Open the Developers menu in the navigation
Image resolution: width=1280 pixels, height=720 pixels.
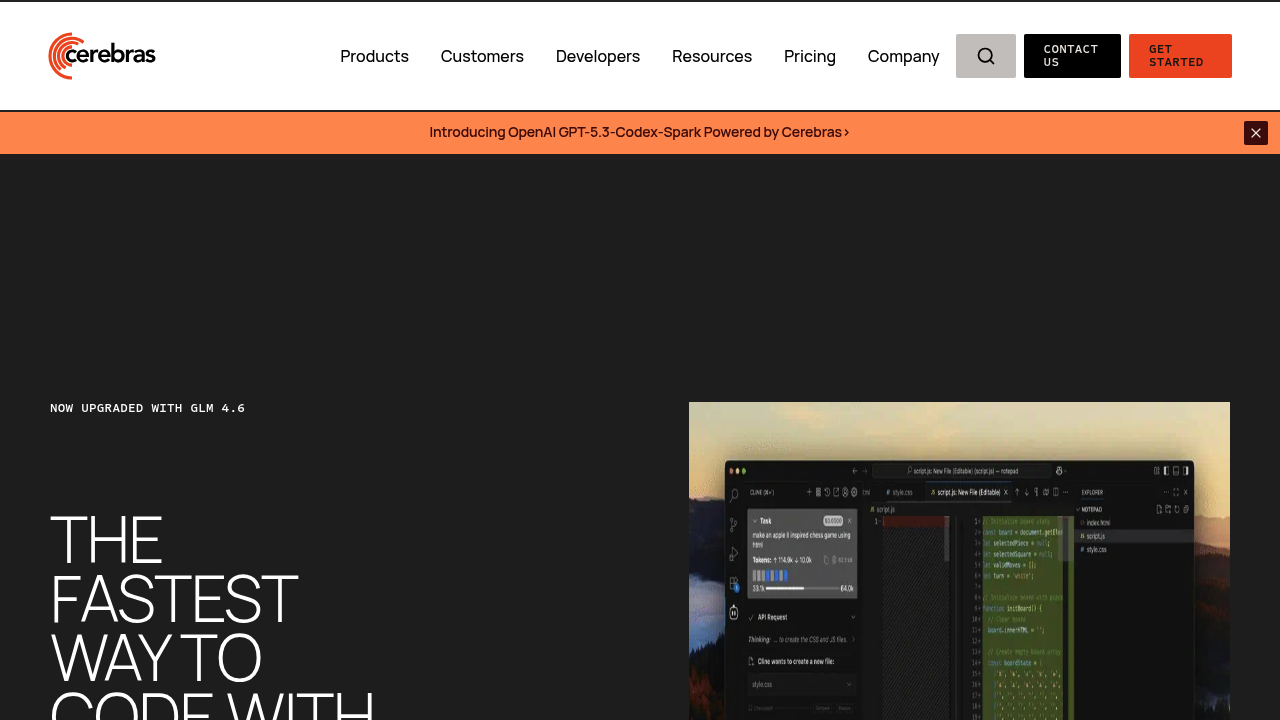598,56
